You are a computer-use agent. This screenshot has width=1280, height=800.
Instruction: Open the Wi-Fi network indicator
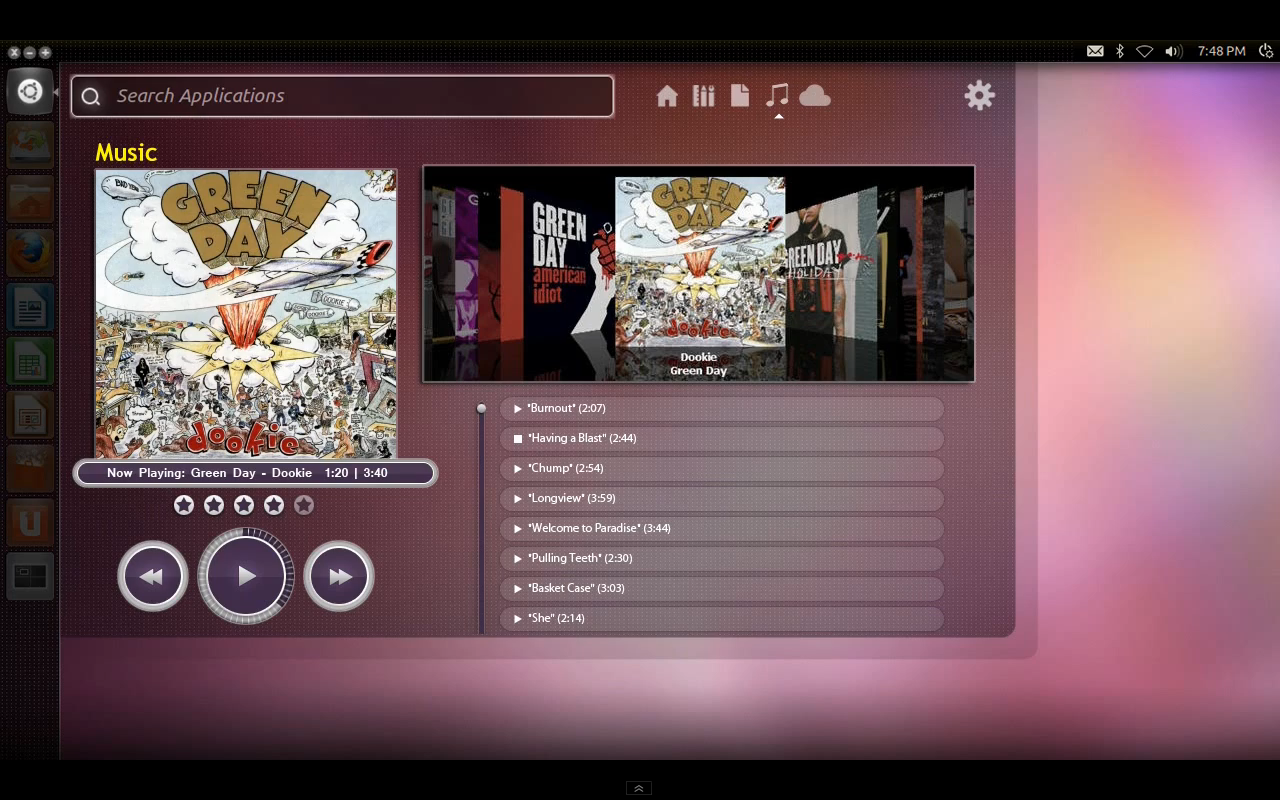pyautogui.click(x=1145, y=51)
